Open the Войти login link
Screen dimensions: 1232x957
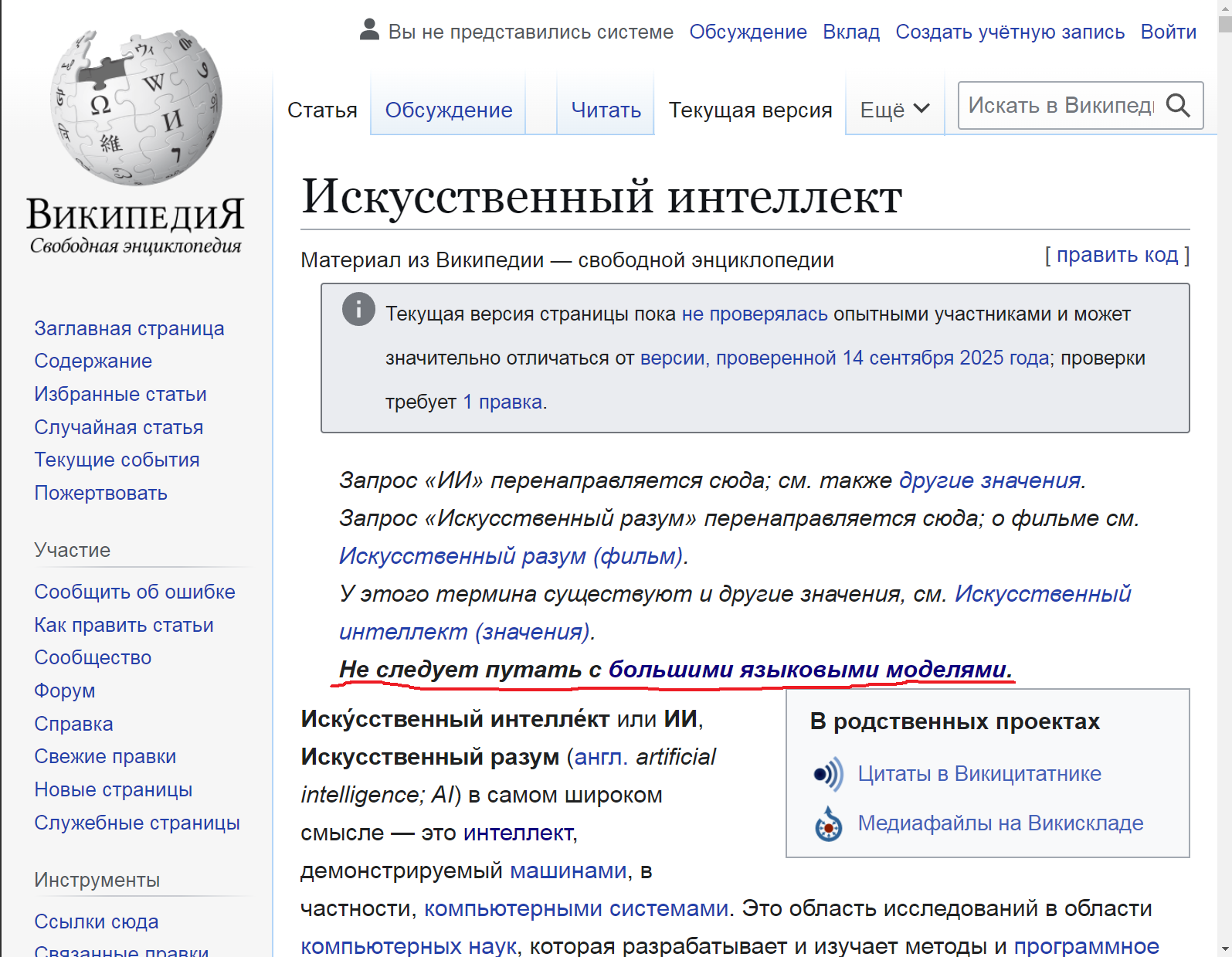1168,32
